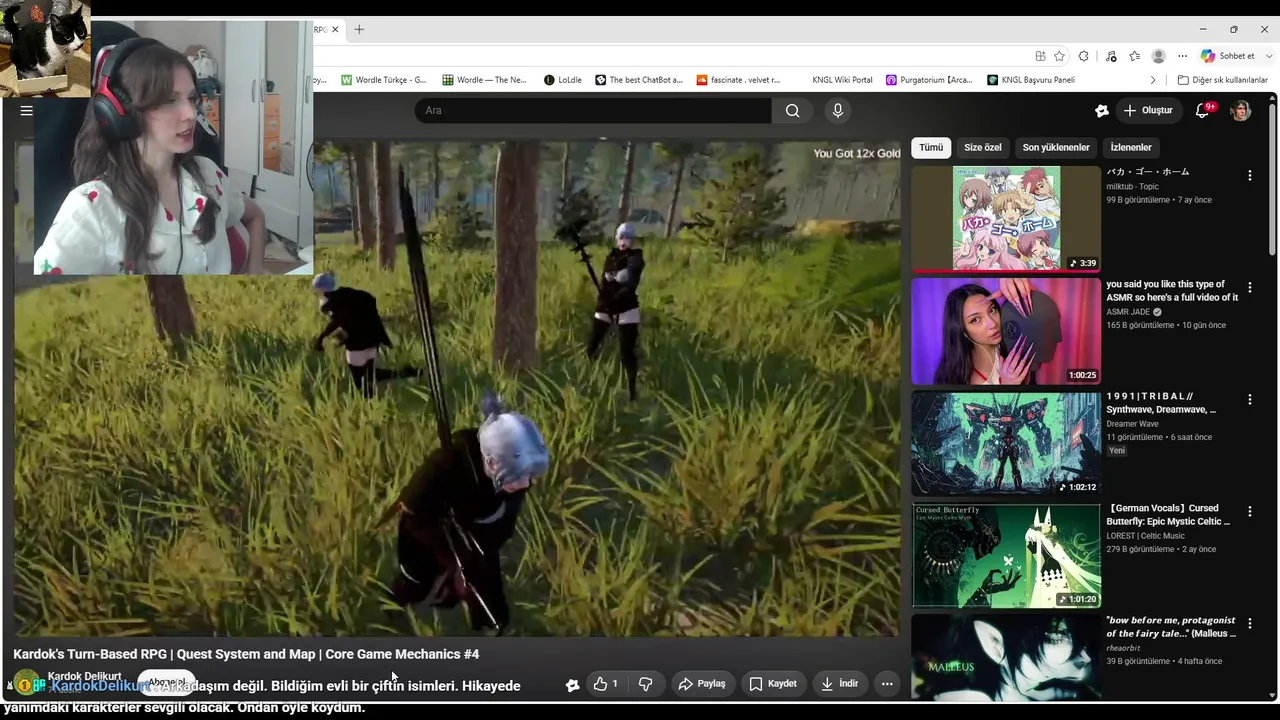This screenshot has height=720, width=1280.
Task: Expand the dropdown arrow beside Sohbet et
Action: pos(1269,56)
